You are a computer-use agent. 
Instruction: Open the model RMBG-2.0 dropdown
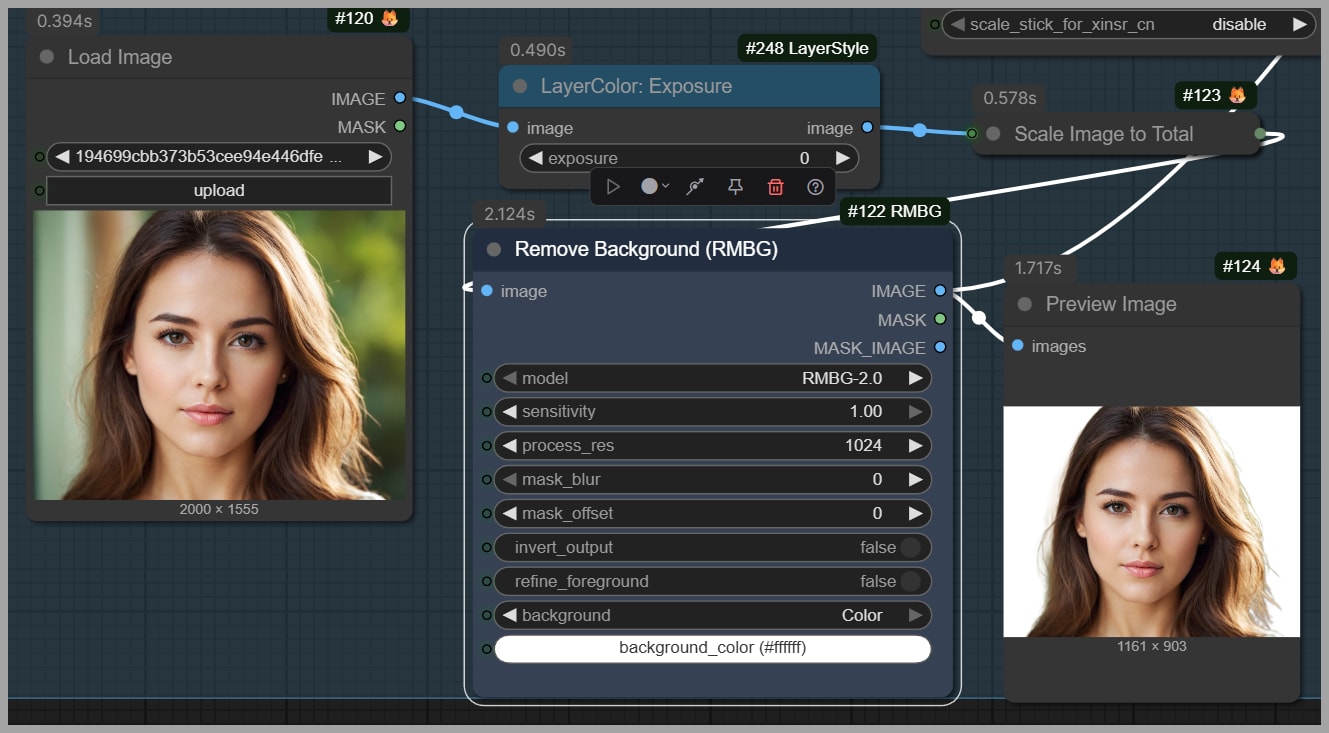pos(712,378)
